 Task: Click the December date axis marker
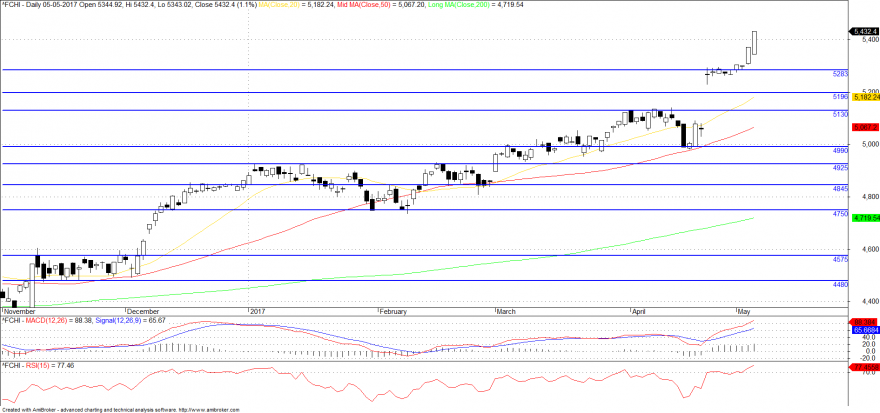pyautogui.click(x=143, y=311)
